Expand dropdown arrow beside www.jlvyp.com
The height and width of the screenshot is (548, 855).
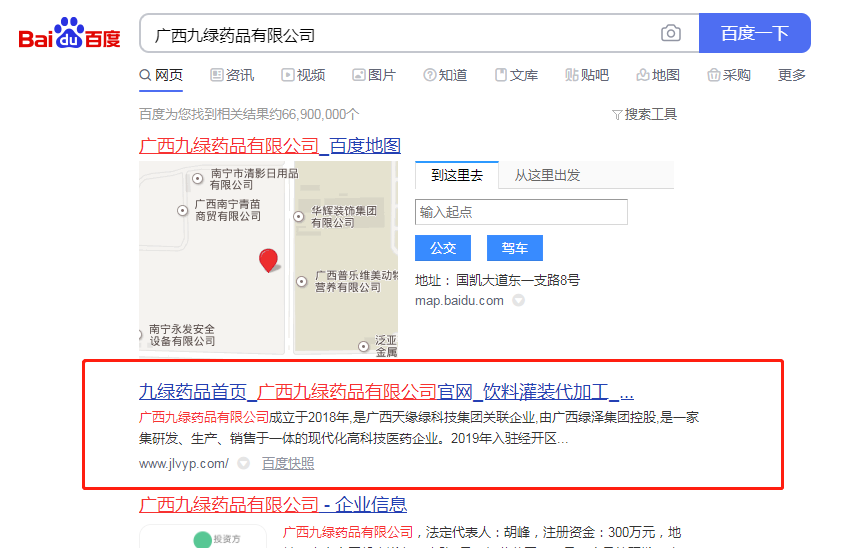[244, 464]
